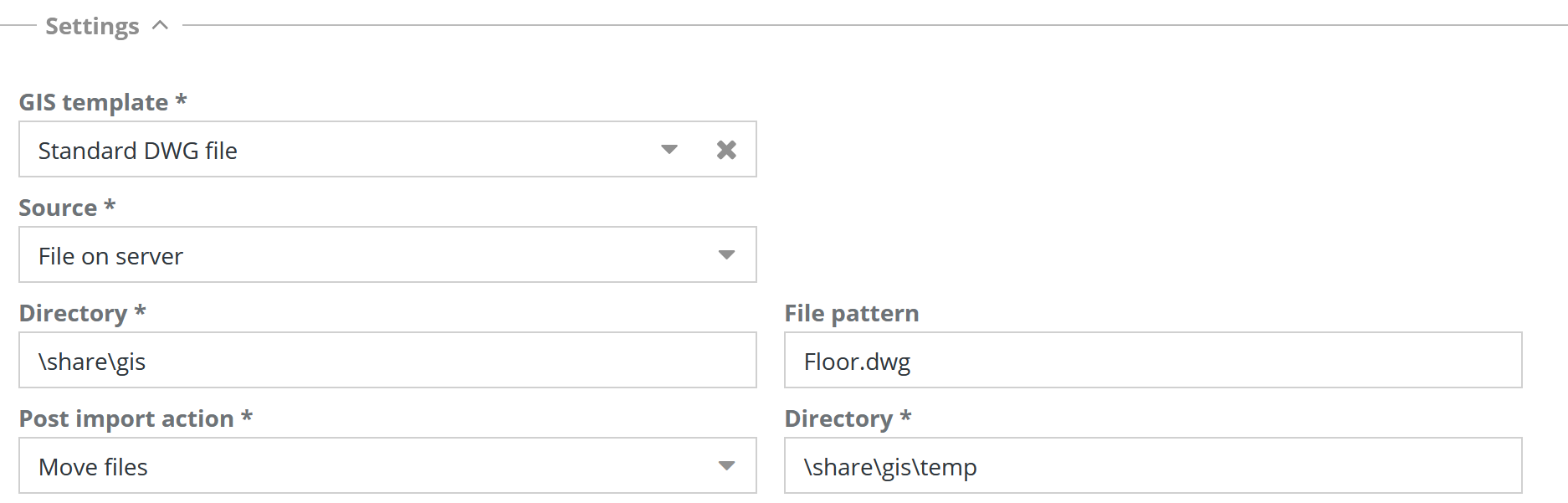Open the GIS template dropdown arrow
Image resolution: width=1568 pixels, height=503 pixels.
click(669, 150)
